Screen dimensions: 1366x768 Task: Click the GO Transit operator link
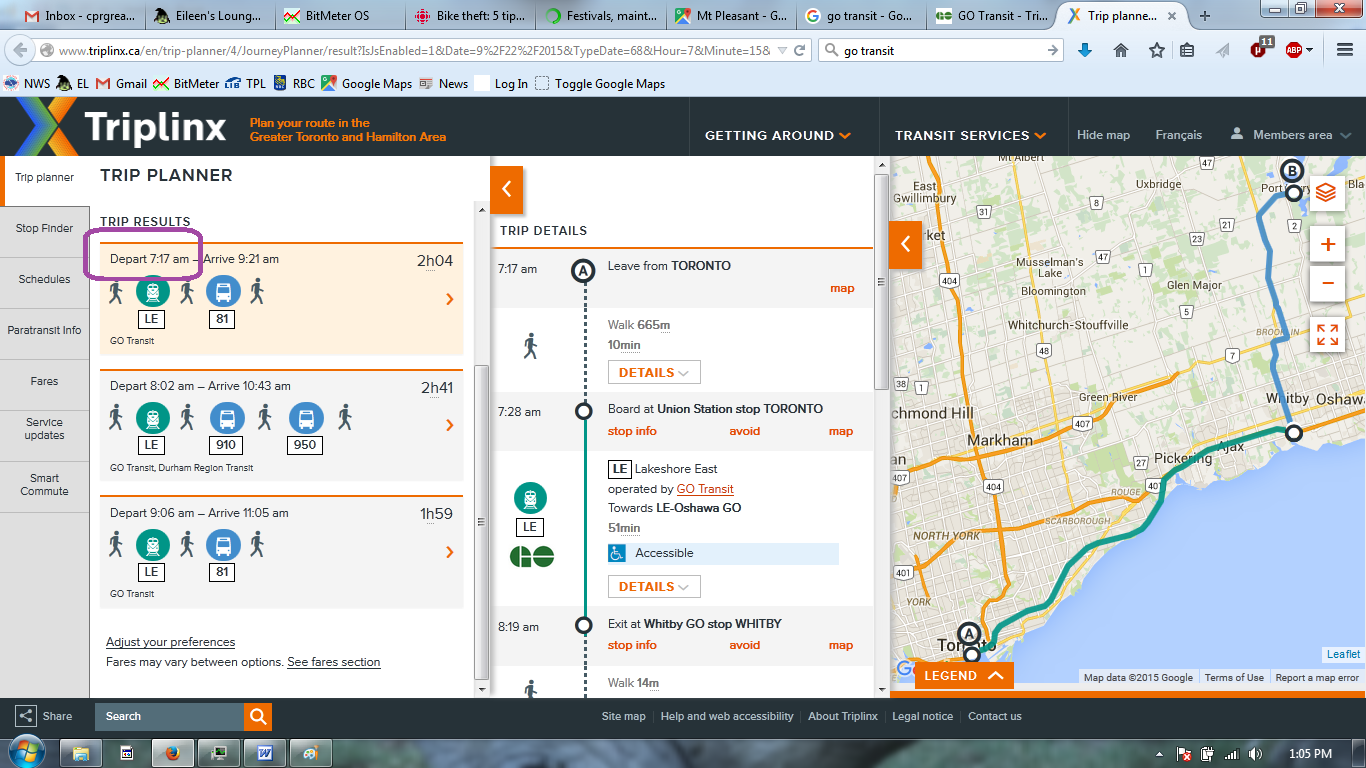(x=705, y=489)
